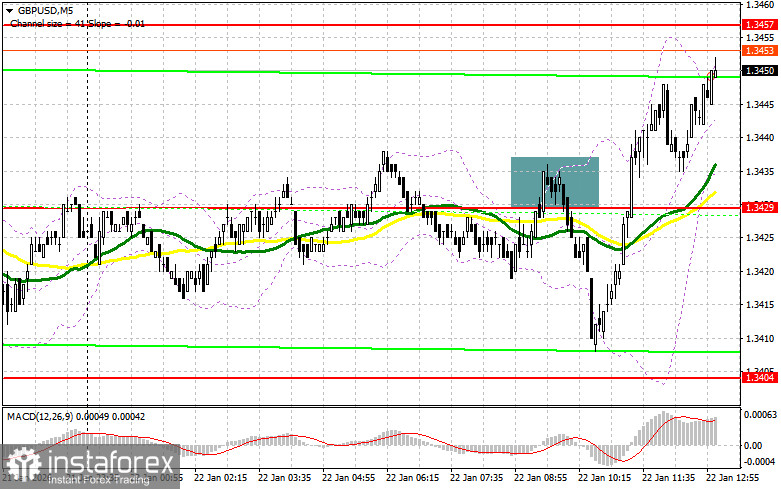Open the dropdown triangle beside GBPUSD,M5
Screen dimensions: 781x489
click(9, 10)
